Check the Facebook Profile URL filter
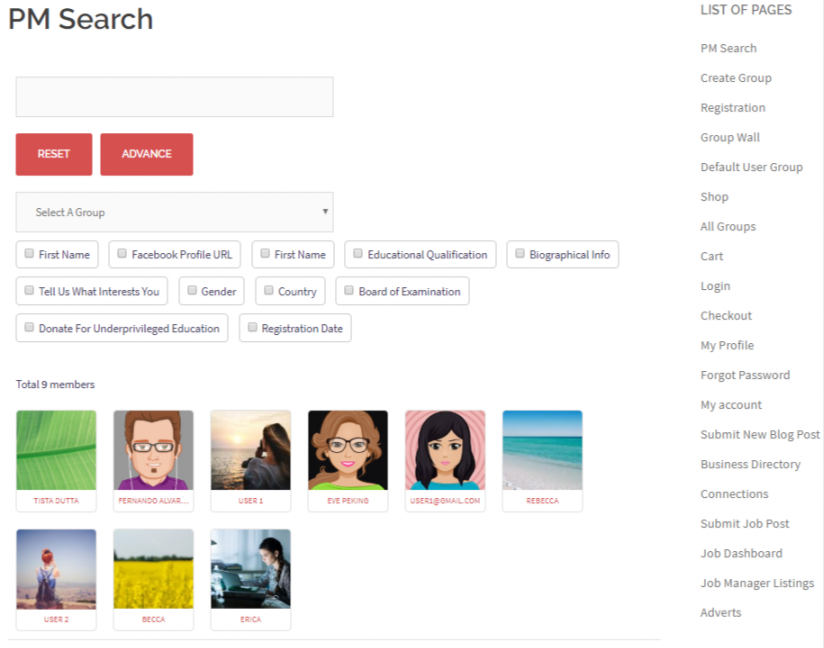824x648 pixels. coord(120,254)
